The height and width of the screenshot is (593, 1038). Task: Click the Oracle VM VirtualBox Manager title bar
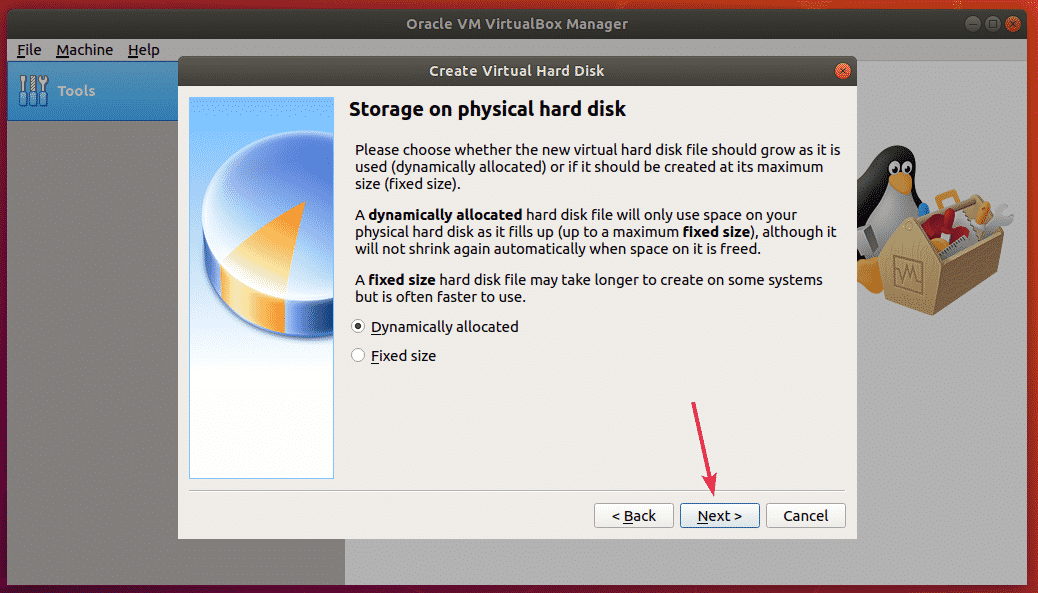pyautogui.click(x=516, y=24)
